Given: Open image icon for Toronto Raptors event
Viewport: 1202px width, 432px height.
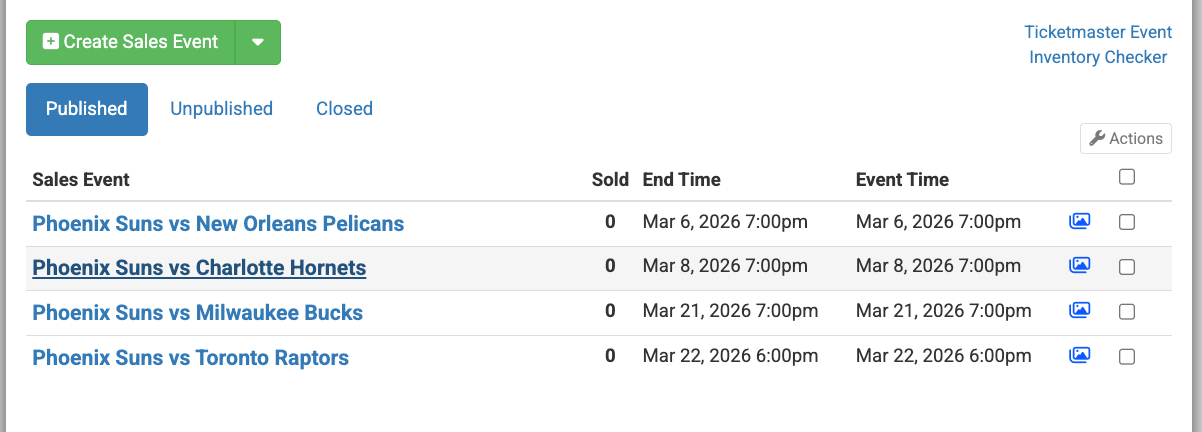Looking at the screenshot, I should (1079, 355).
